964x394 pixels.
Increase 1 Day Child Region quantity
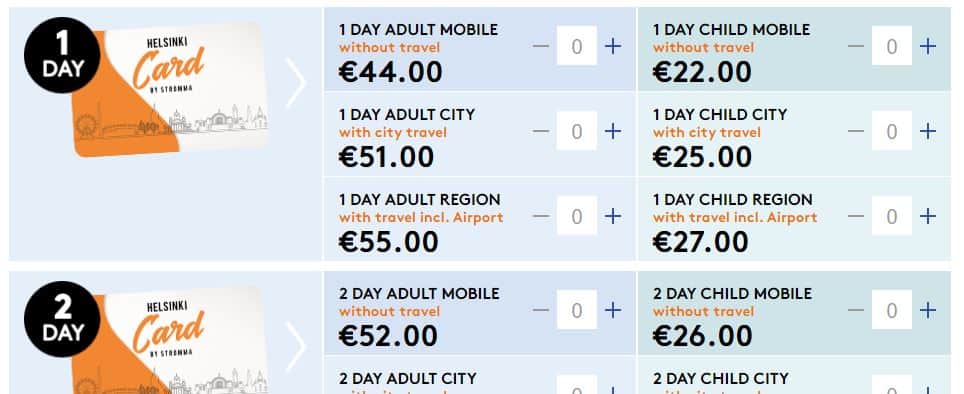(928, 216)
